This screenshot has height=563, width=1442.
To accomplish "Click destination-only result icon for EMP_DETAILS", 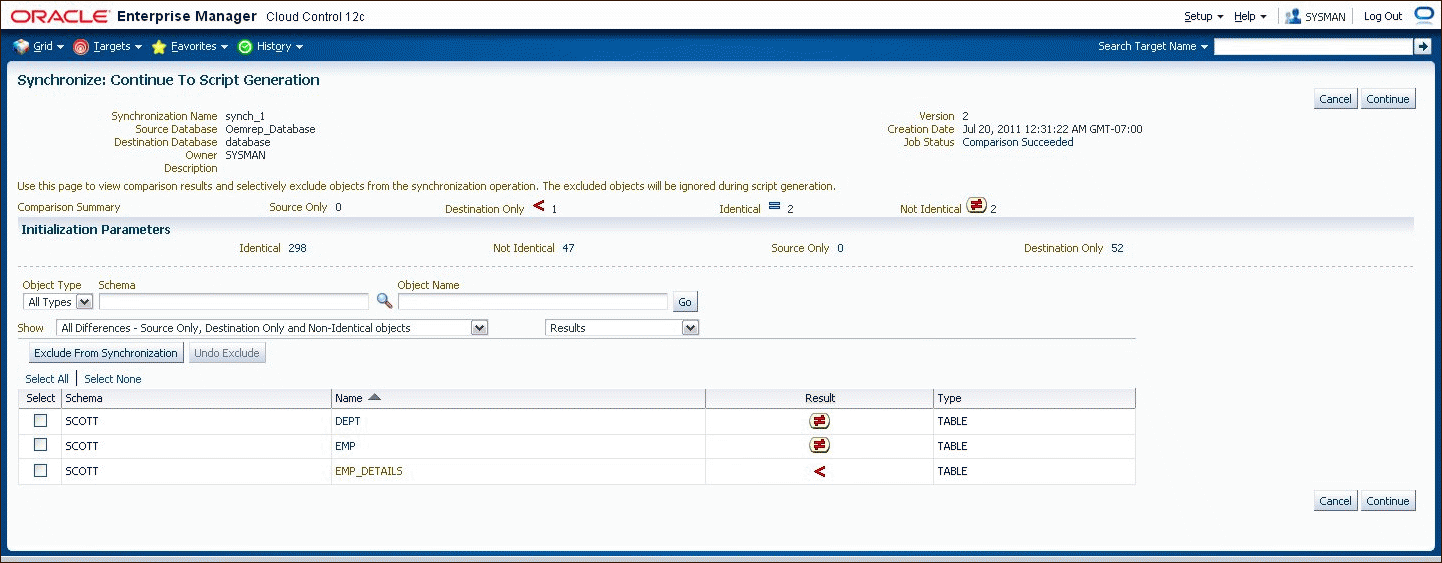I will point(819,471).
